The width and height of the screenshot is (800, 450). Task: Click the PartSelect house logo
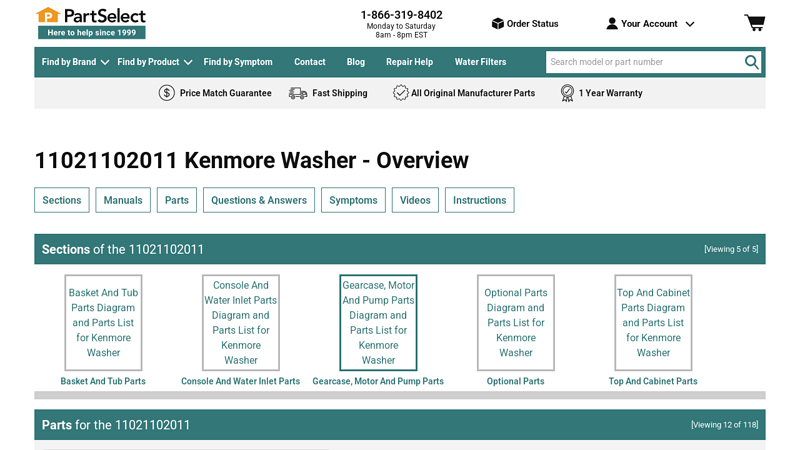coord(47,15)
